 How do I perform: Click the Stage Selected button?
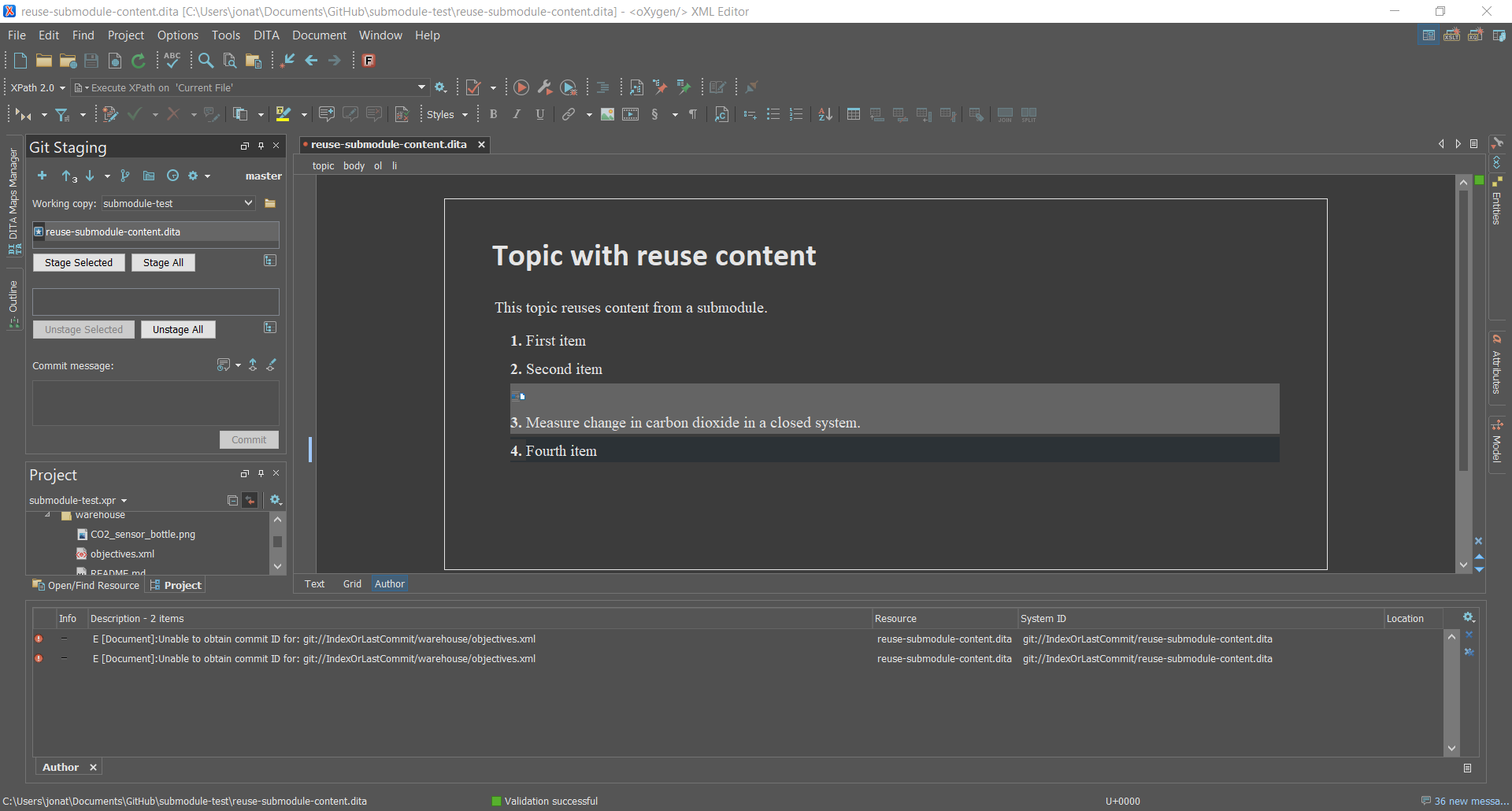tap(79, 262)
